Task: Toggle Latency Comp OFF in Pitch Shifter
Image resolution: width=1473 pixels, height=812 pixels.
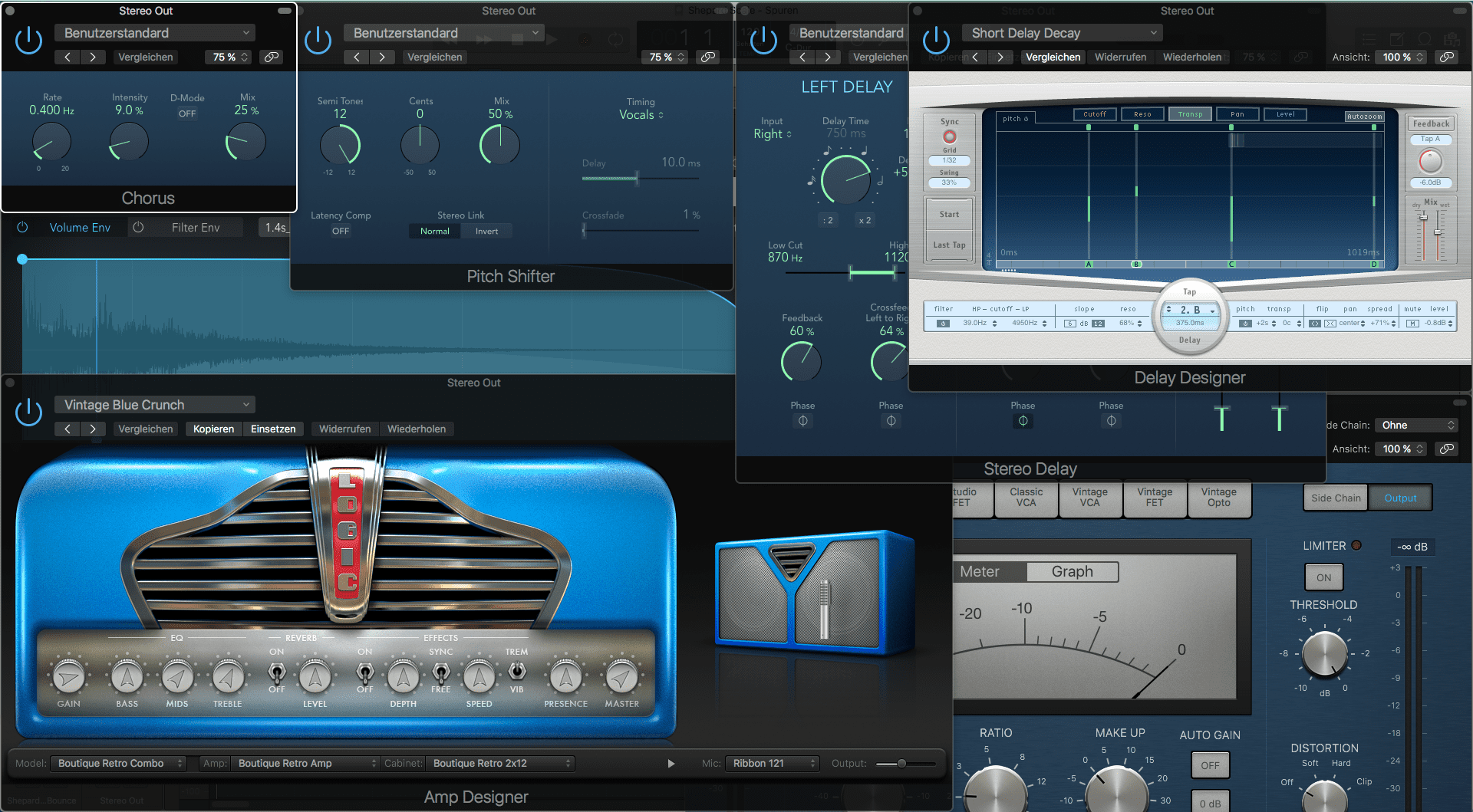Action: coord(341,231)
